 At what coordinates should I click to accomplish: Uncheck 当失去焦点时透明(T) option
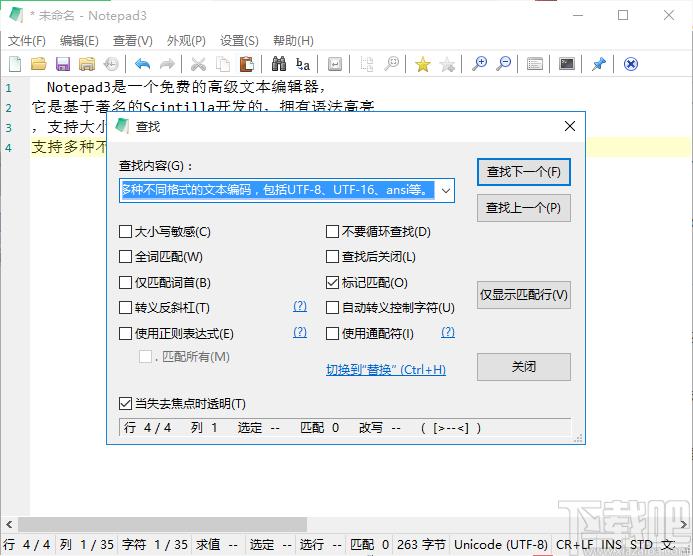pos(126,403)
